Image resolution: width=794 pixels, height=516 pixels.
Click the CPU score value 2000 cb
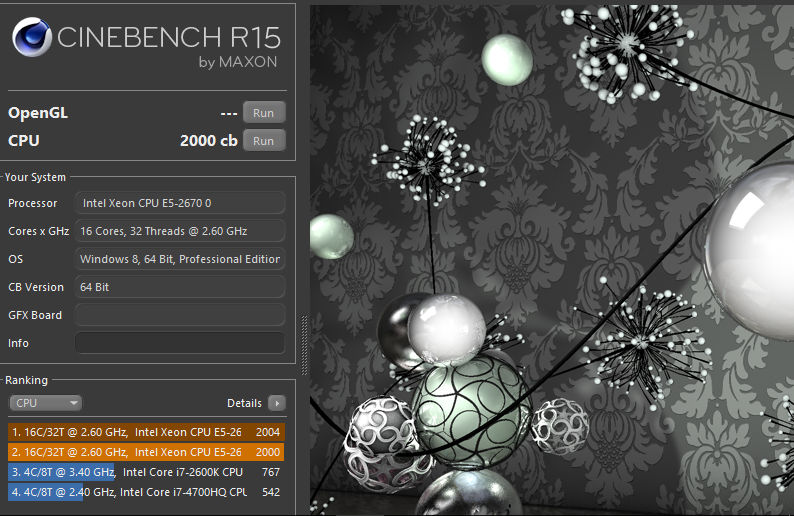(208, 141)
